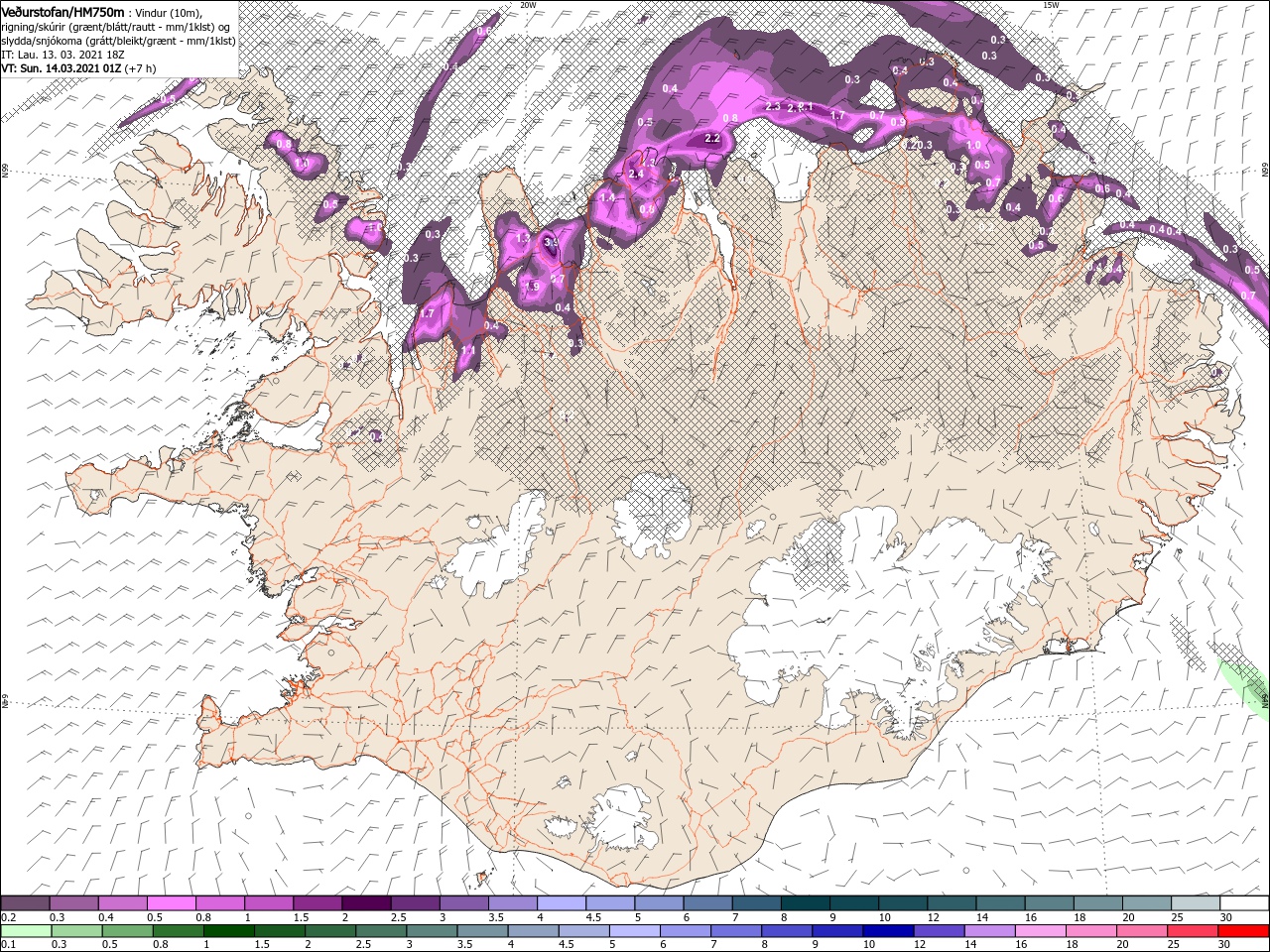Pick the bright red 30 rainfall swatch

1243,931
